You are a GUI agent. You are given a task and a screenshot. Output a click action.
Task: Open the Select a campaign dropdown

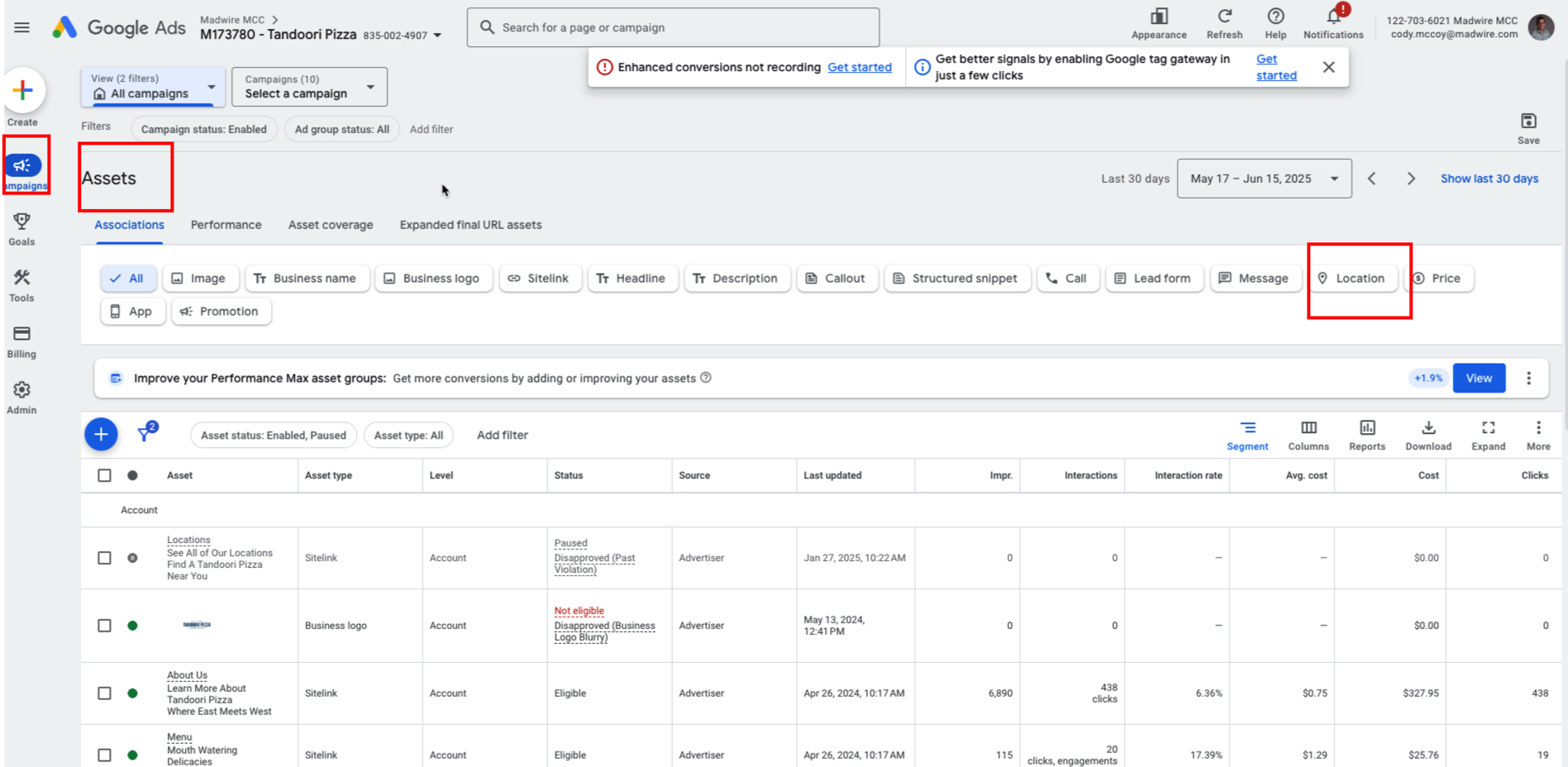tap(309, 87)
